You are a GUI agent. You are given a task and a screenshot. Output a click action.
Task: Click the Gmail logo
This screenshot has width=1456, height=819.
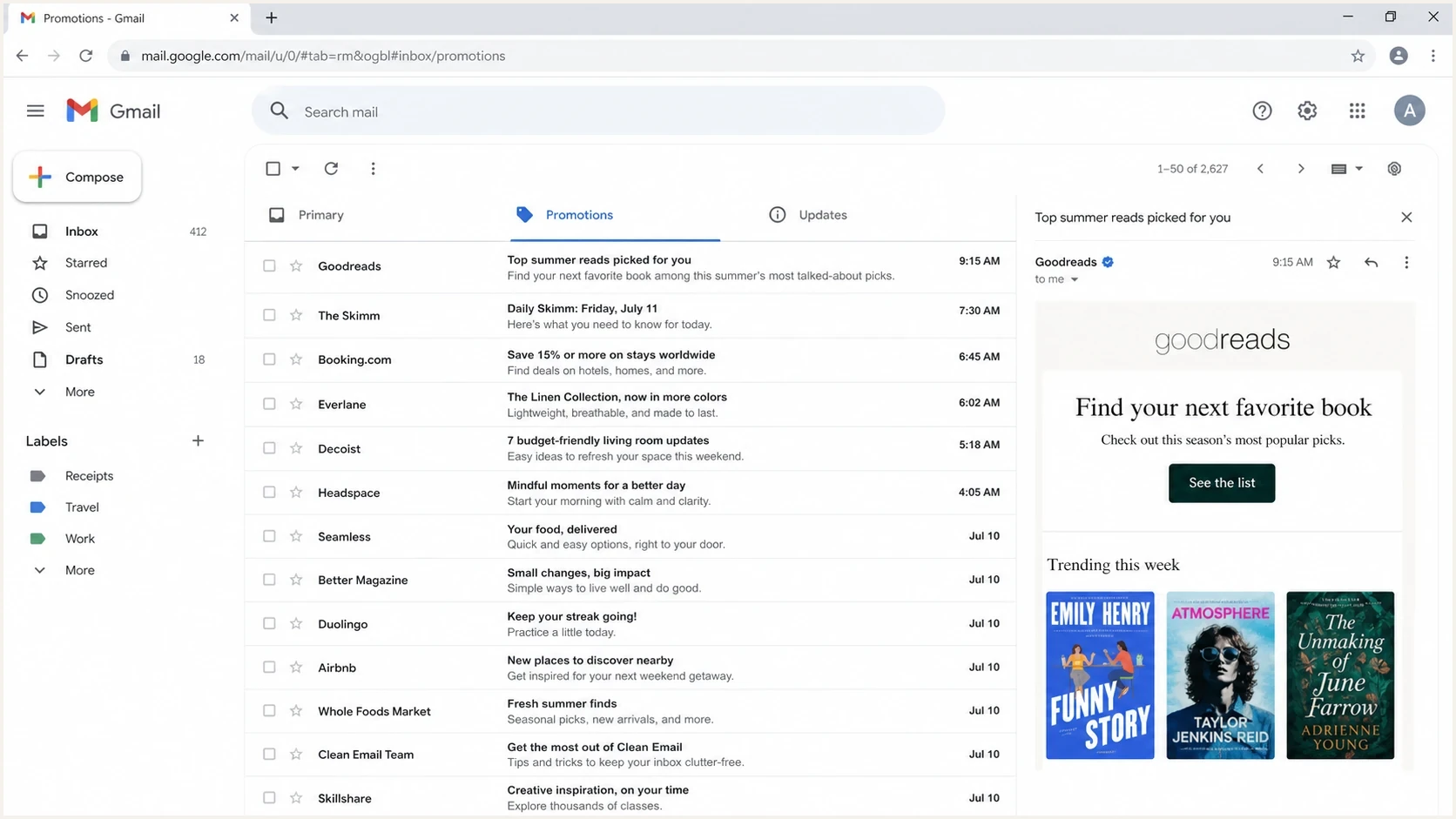point(113,111)
